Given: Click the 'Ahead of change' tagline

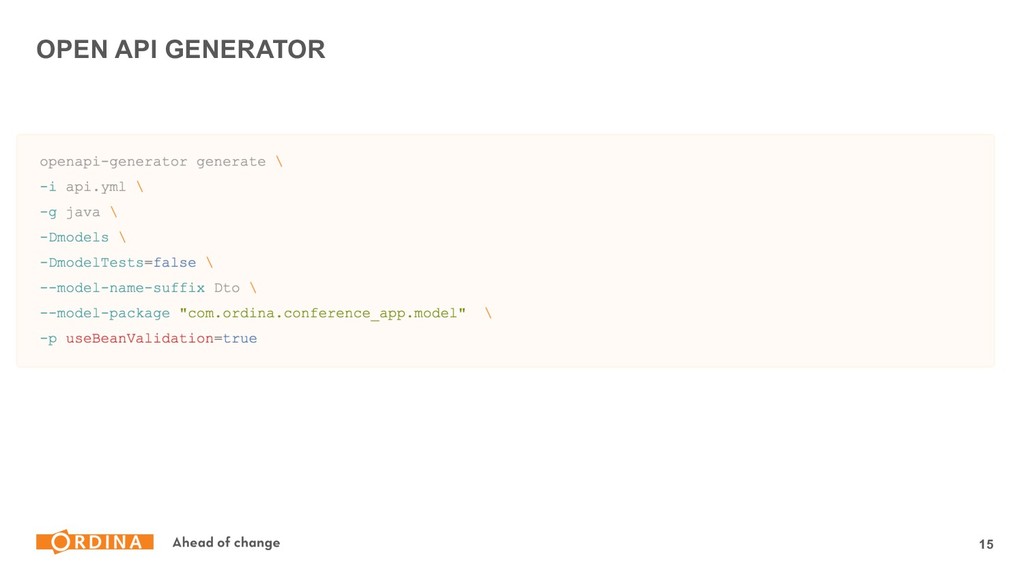Looking at the screenshot, I should [226, 542].
